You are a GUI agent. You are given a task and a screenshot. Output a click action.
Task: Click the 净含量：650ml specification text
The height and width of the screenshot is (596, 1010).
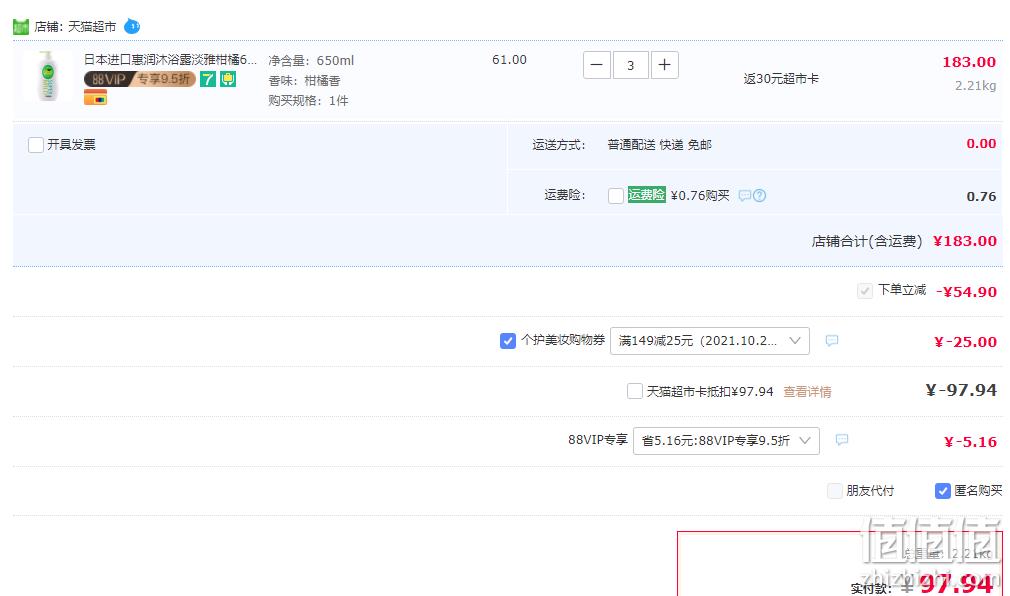pyautogui.click(x=311, y=61)
